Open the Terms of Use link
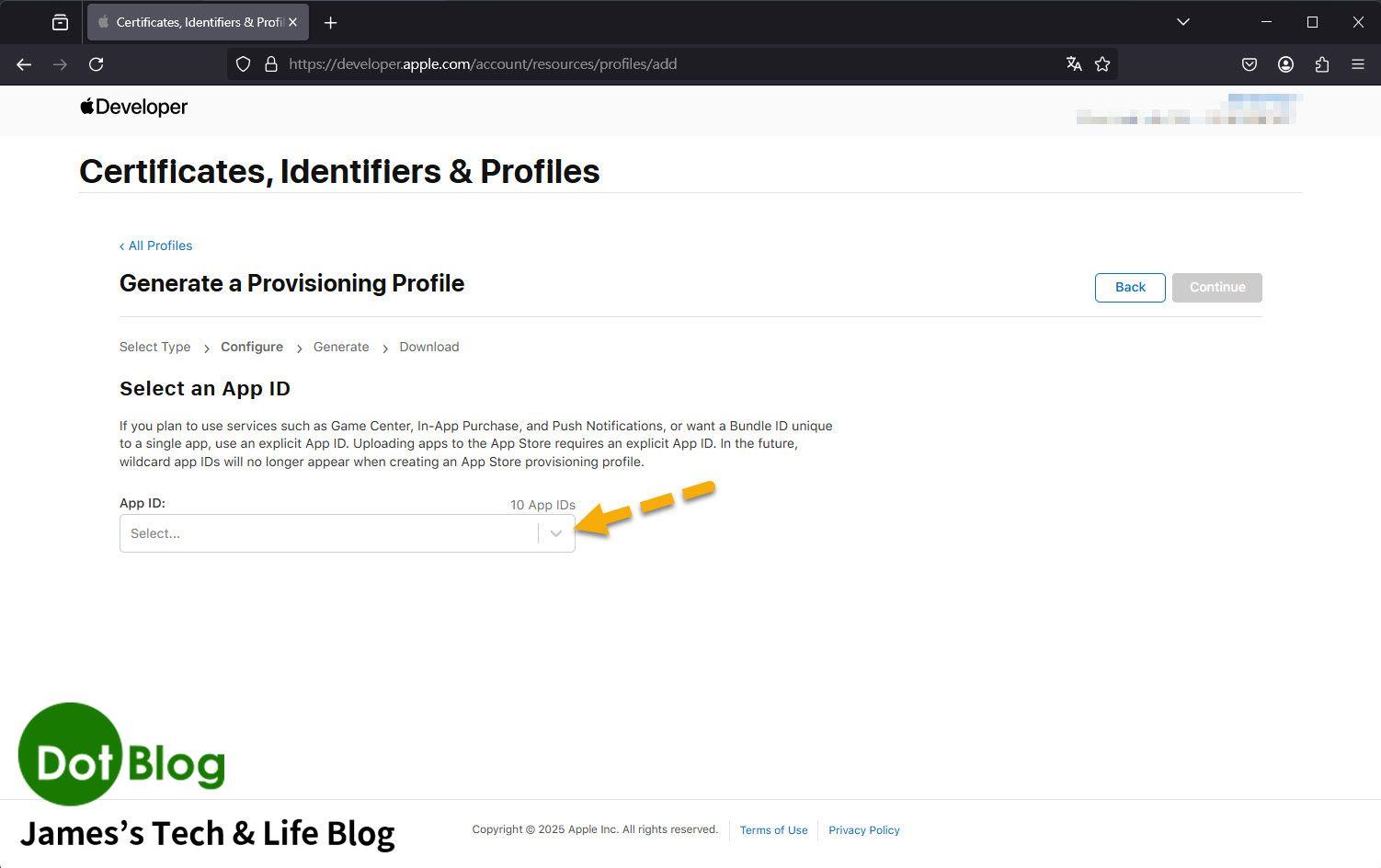 (x=773, y=829)
